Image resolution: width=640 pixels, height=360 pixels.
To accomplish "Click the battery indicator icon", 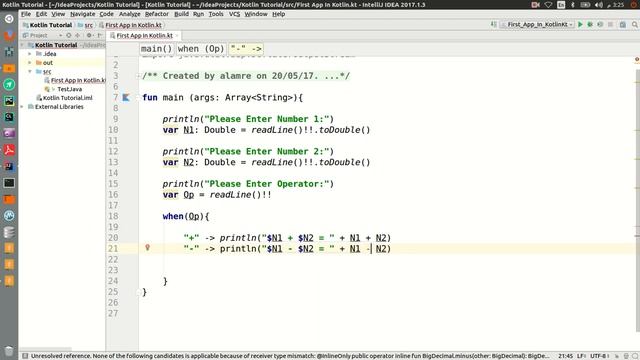I will coord(585,4).
